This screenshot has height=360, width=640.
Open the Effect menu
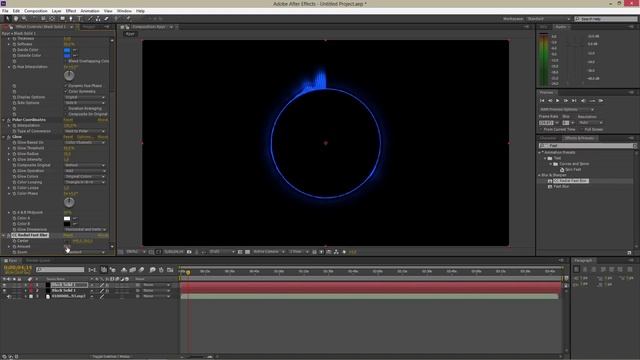pos(71,11)
